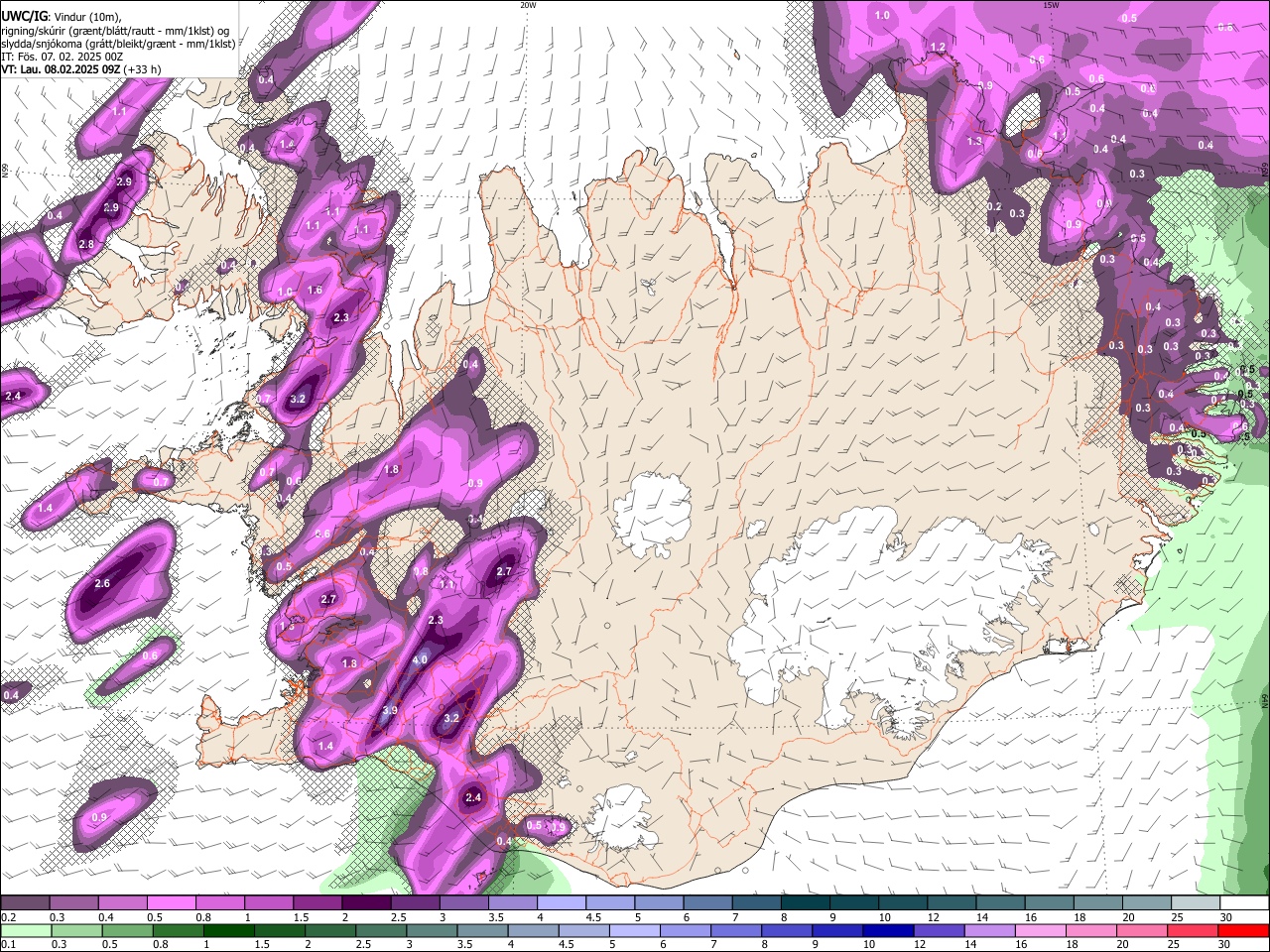Click the 15W longitude label

(1051, 5)
